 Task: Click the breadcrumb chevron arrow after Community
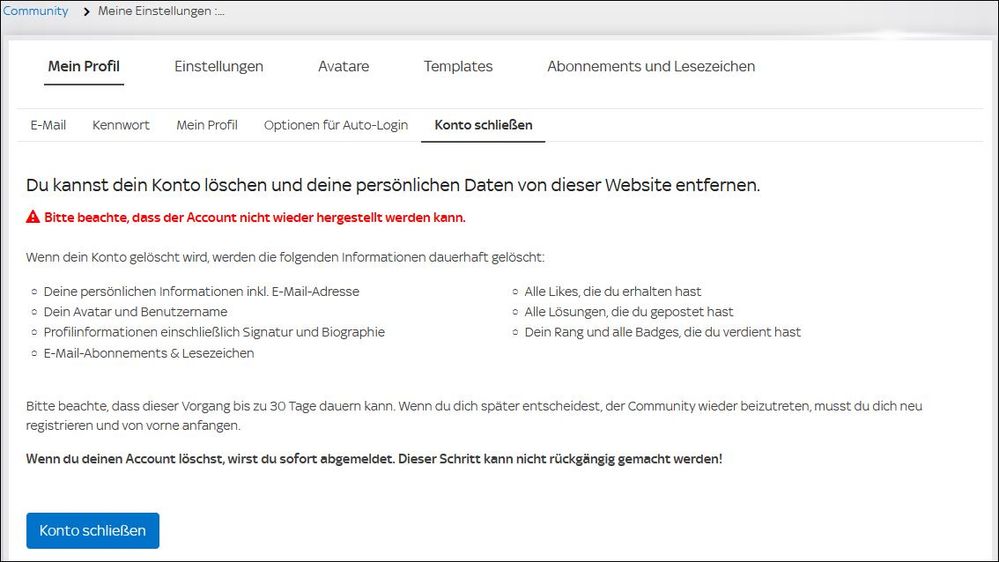[x=85, y=11]
